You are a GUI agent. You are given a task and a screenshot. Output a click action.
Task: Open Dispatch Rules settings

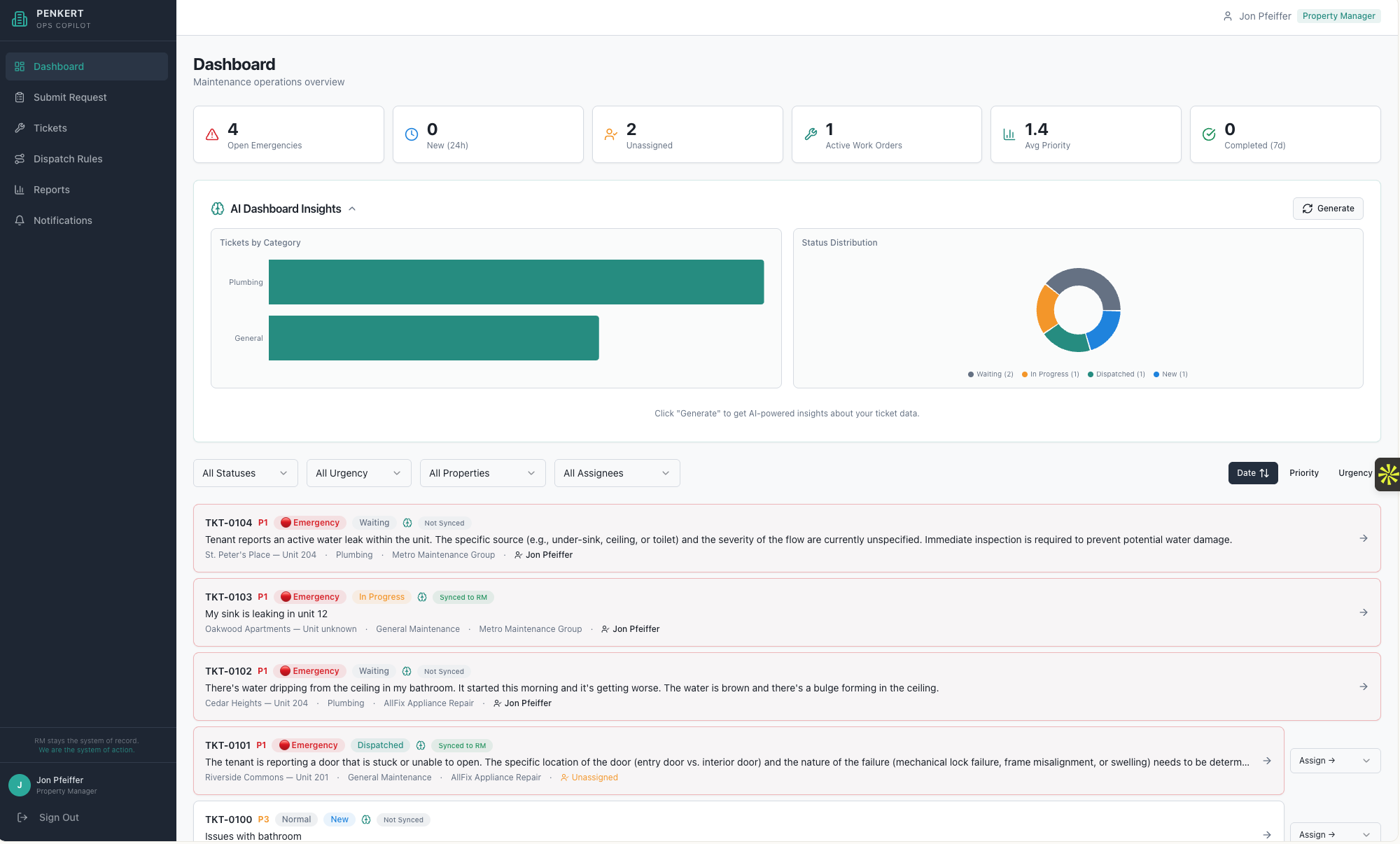coord(66,159)
